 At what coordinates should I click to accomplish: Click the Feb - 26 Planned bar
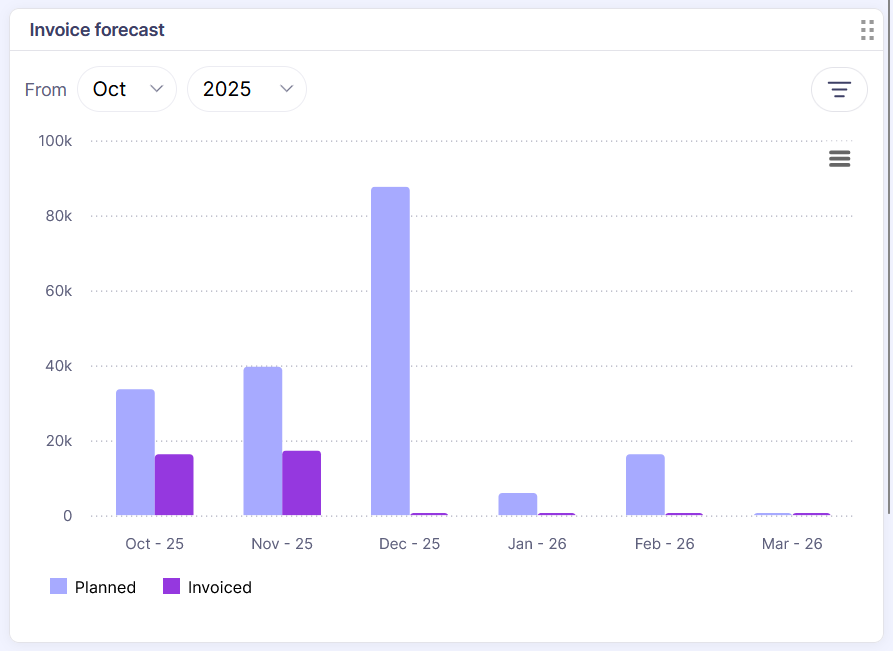(x=645, y=485)
